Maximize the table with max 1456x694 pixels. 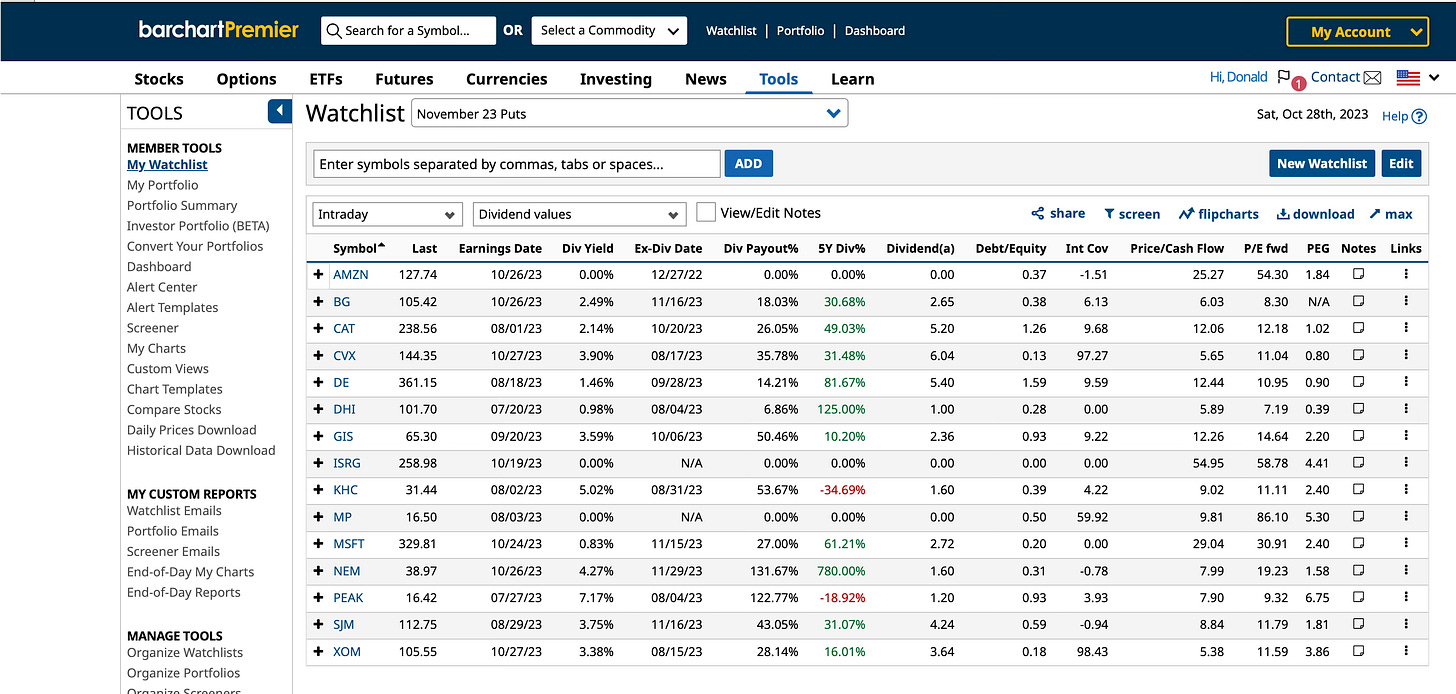pos(1391,214)
